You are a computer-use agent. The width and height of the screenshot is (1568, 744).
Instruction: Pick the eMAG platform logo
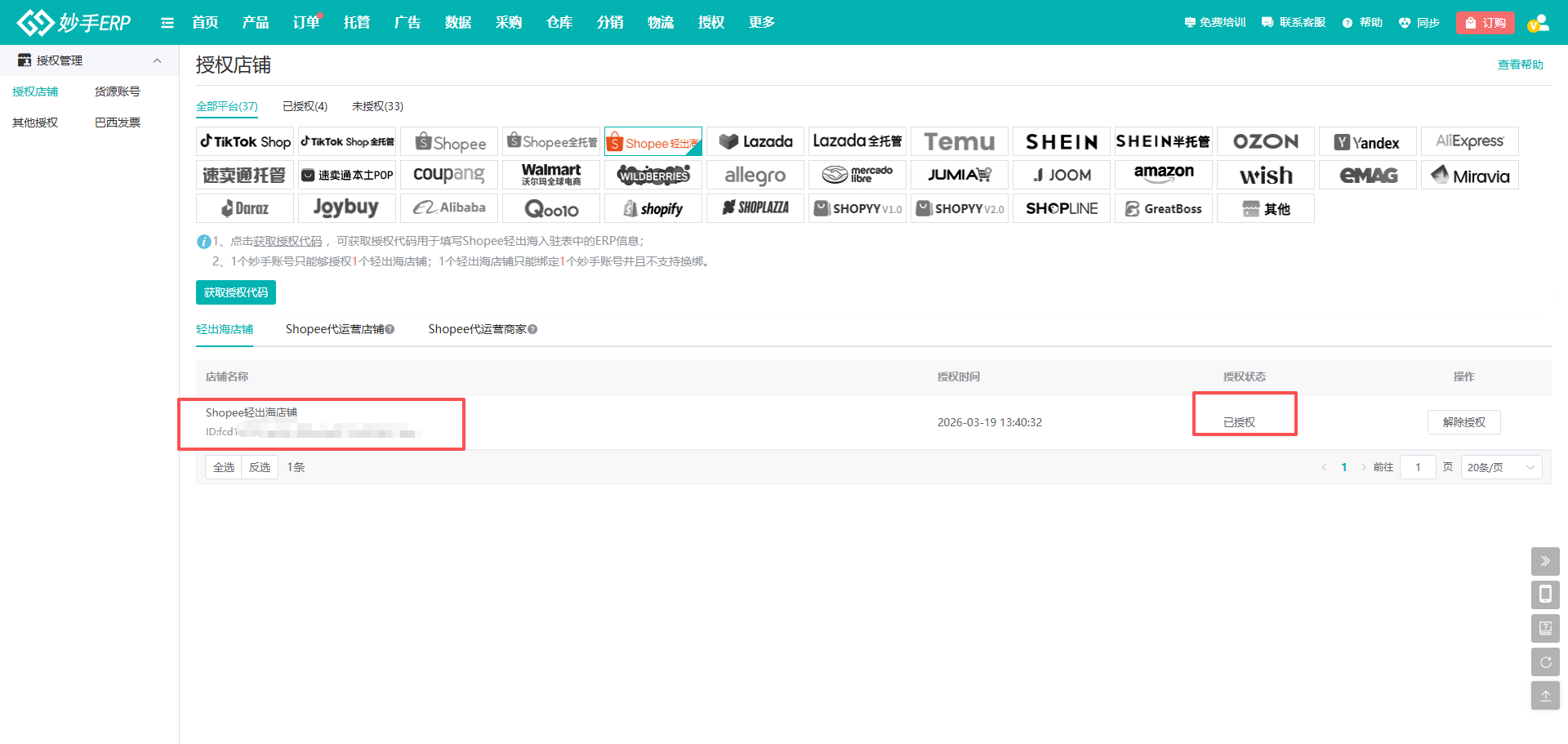[1368, 175]
